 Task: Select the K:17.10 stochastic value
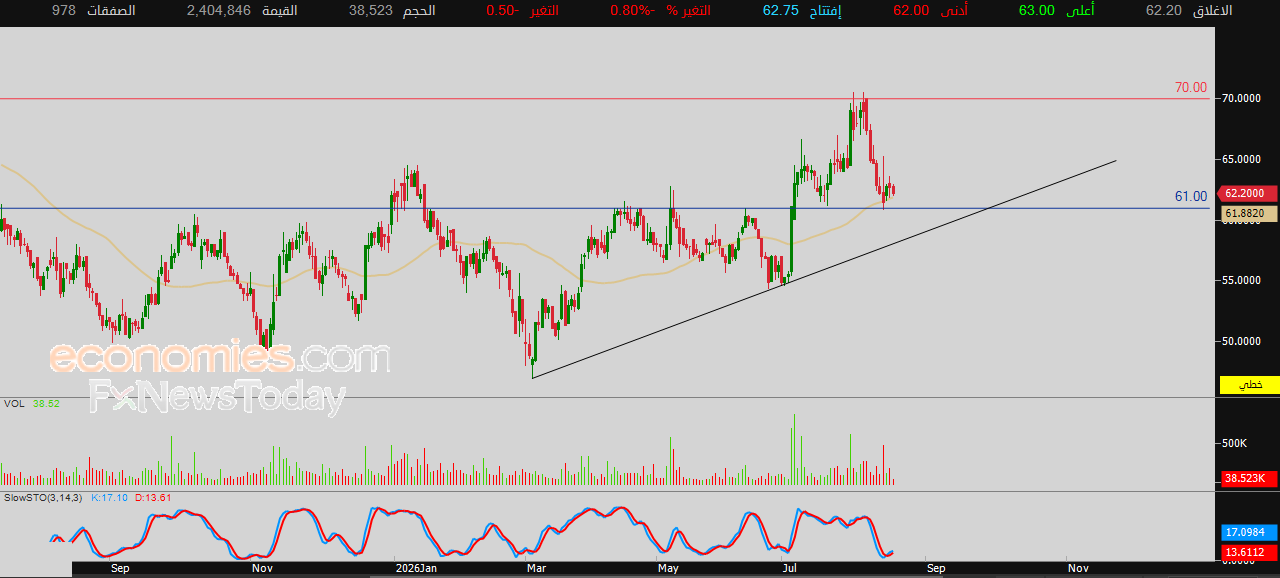coord(109,497)
